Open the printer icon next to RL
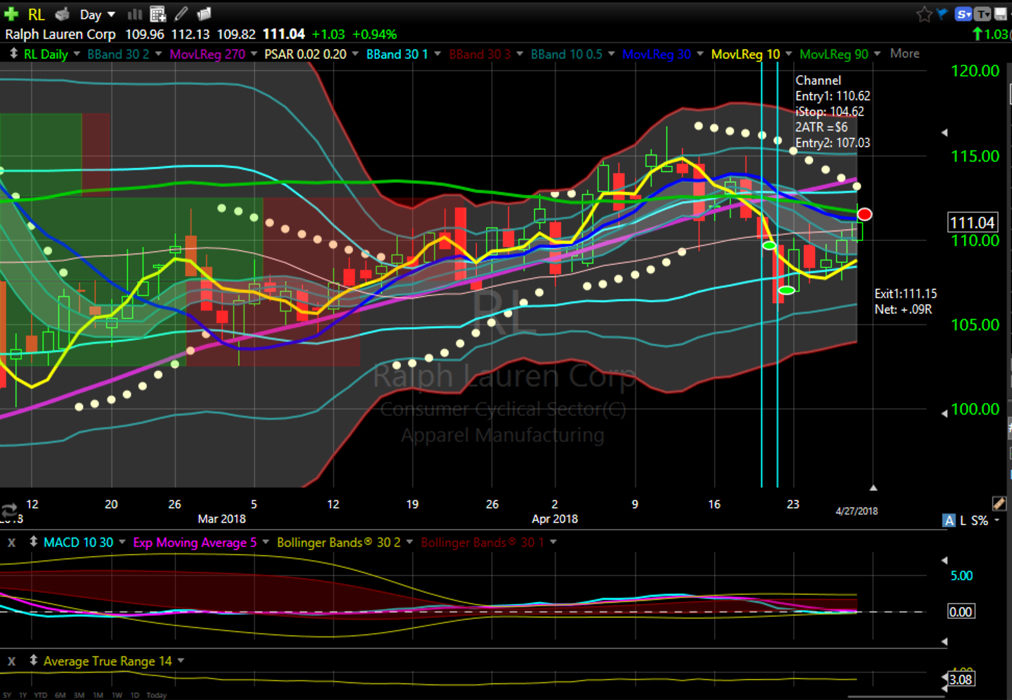 [63, 14]
